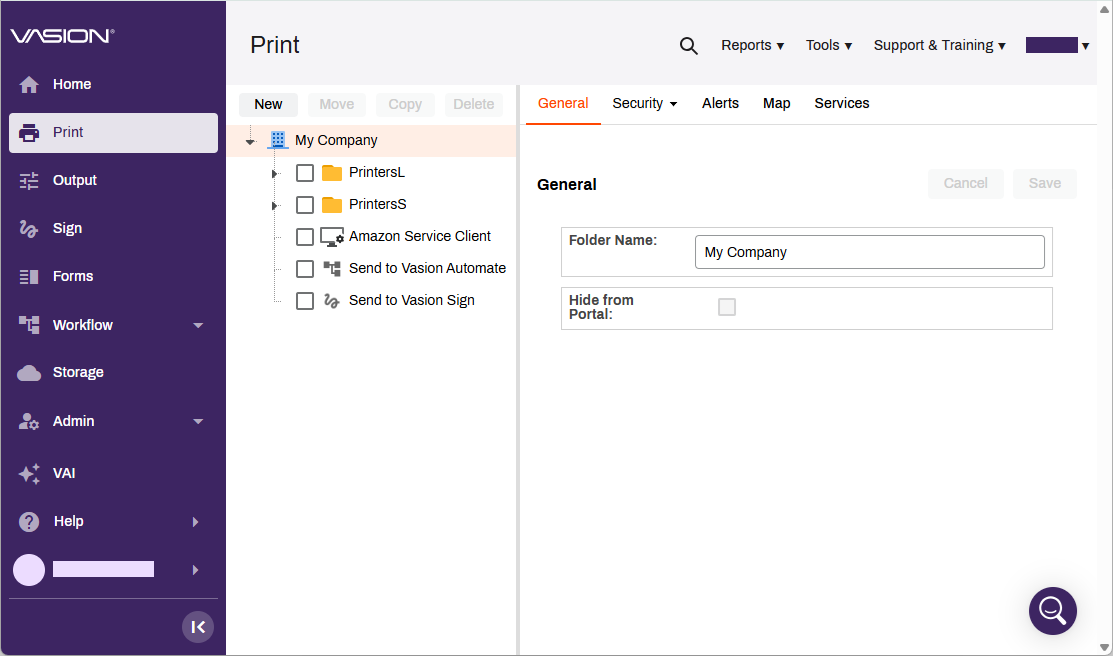
Task: Click the Output sliders icon
Action: tap(29, 181)
